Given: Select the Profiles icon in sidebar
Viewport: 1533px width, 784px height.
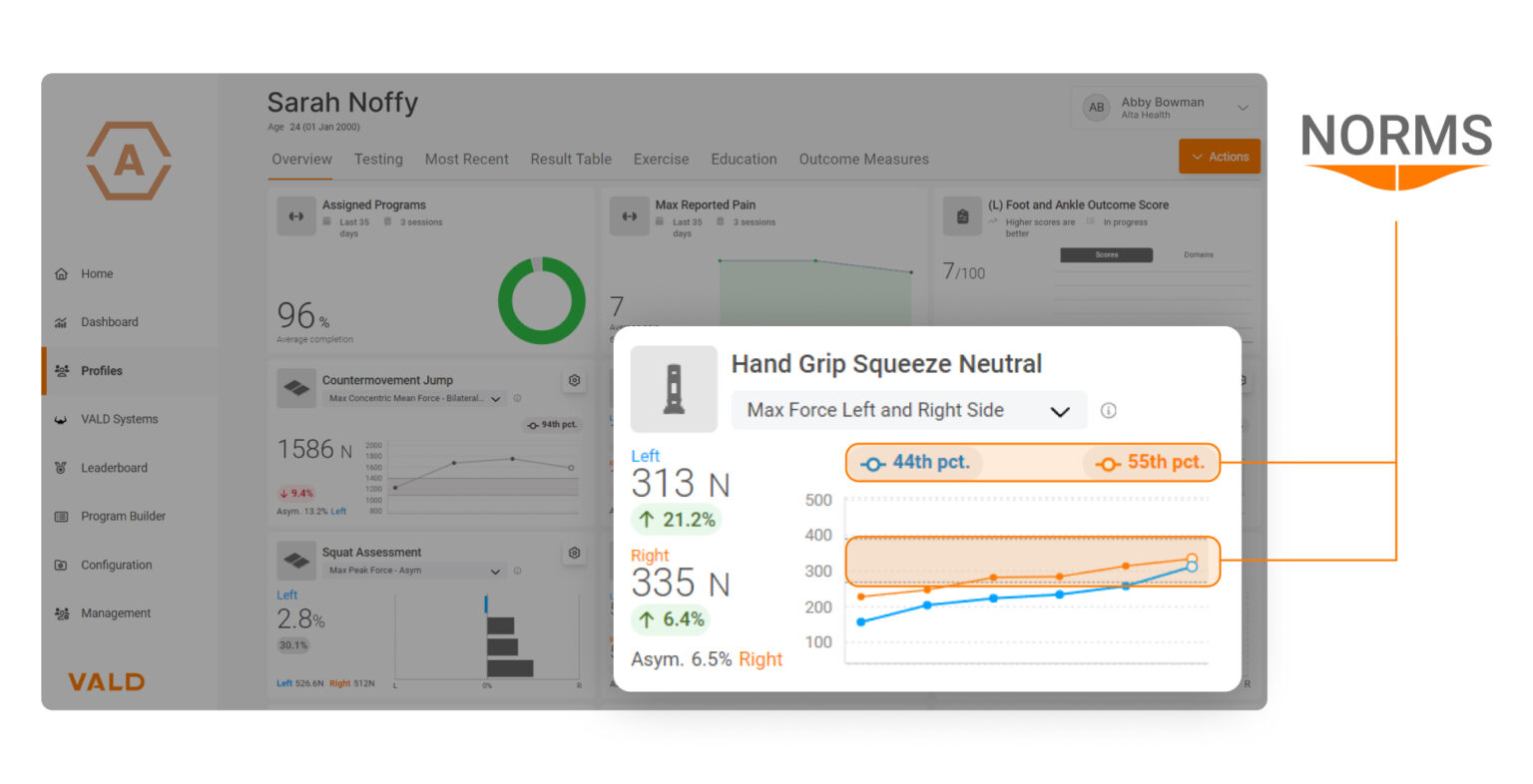Looking at the screenshot, I should 61,370.
